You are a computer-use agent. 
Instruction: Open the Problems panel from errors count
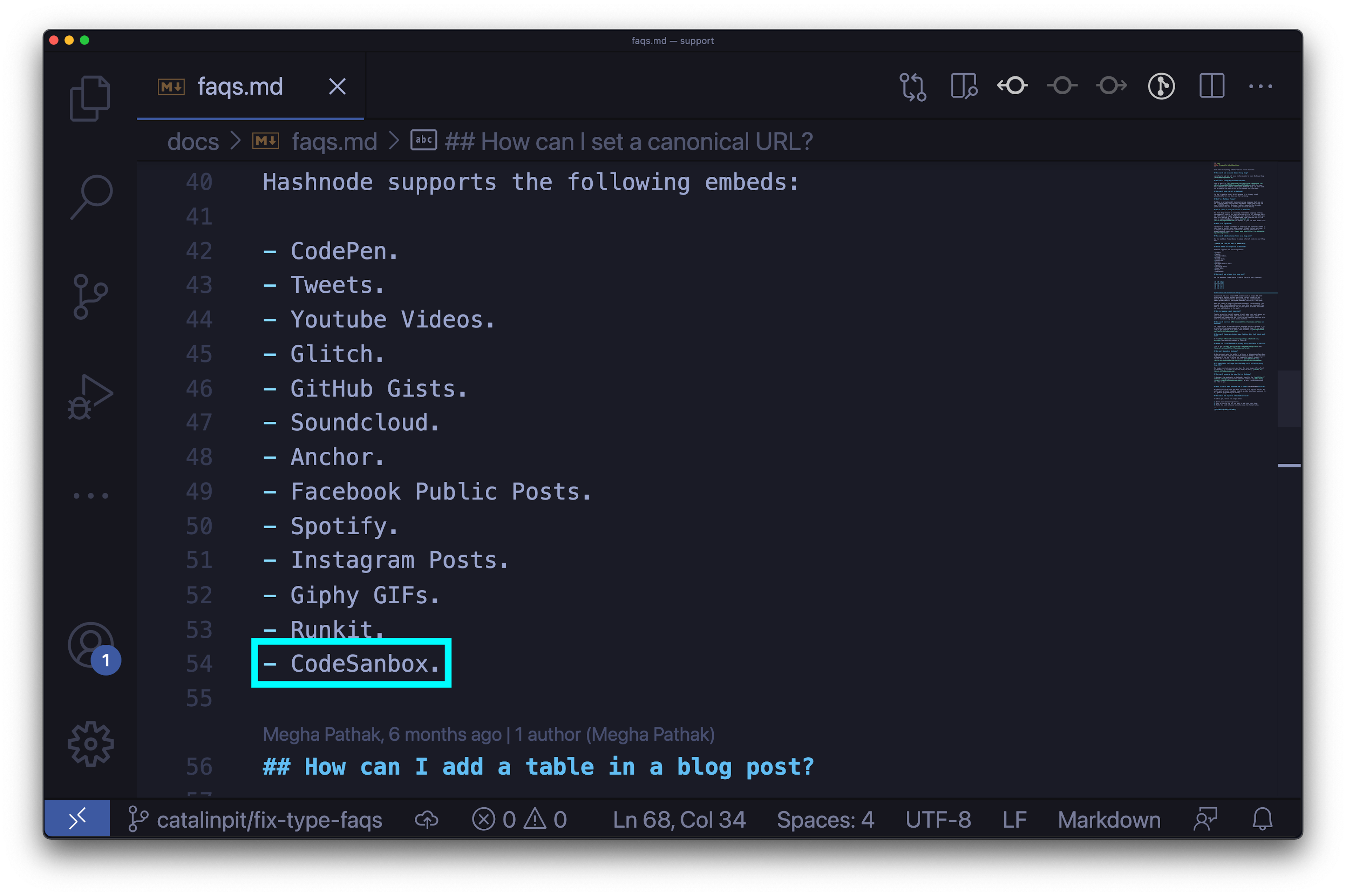tap(520, 820)
